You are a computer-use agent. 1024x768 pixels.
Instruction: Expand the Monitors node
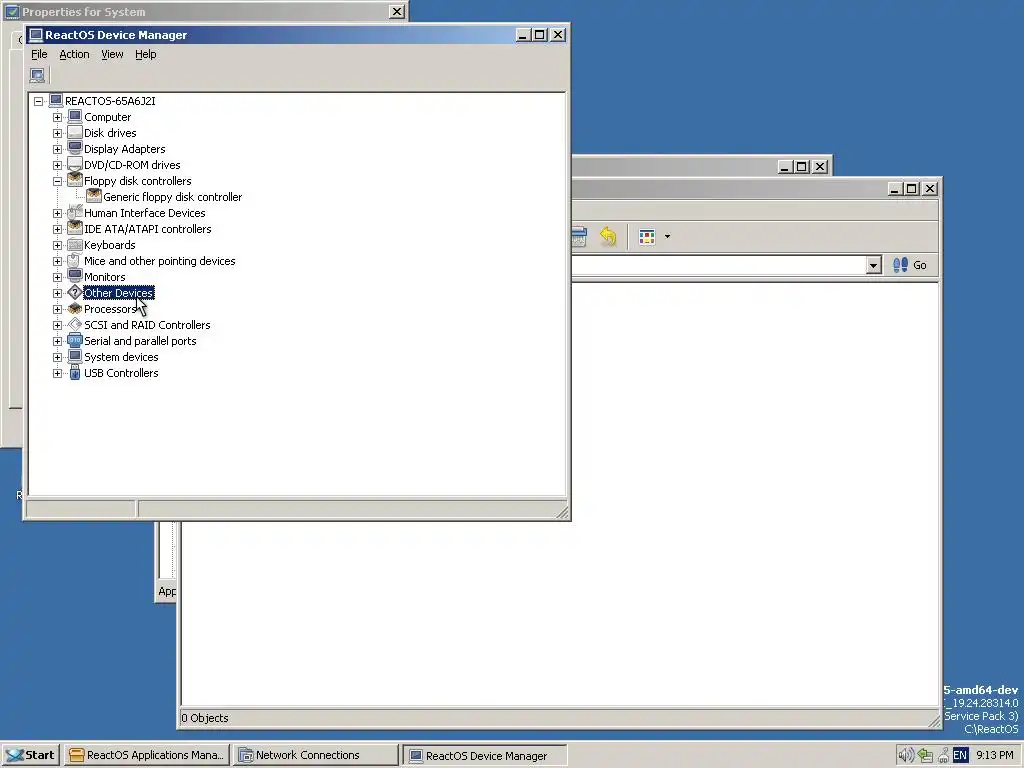(x=57, y=278)
